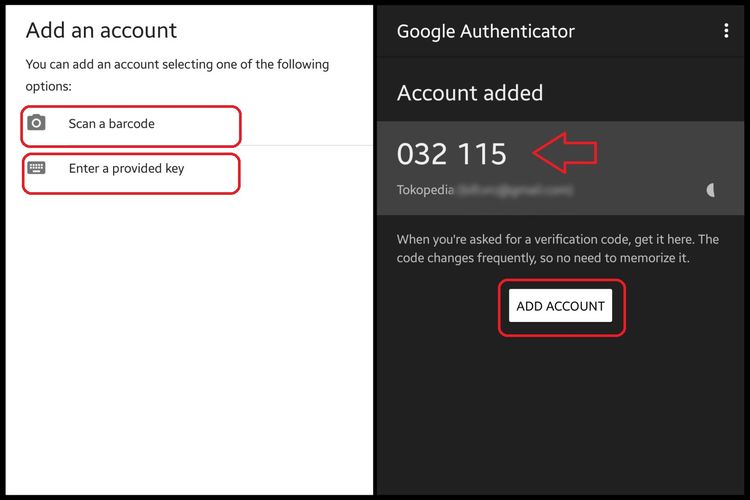Click the divider line between the two options
Viewport: 750px width, 500px height.
pyautogui.click(x=300, y=145)
